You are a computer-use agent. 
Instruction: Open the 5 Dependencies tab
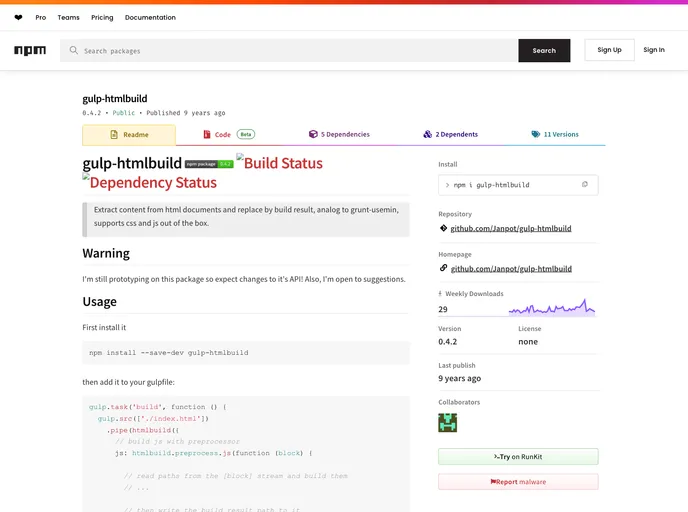point(339,134)
